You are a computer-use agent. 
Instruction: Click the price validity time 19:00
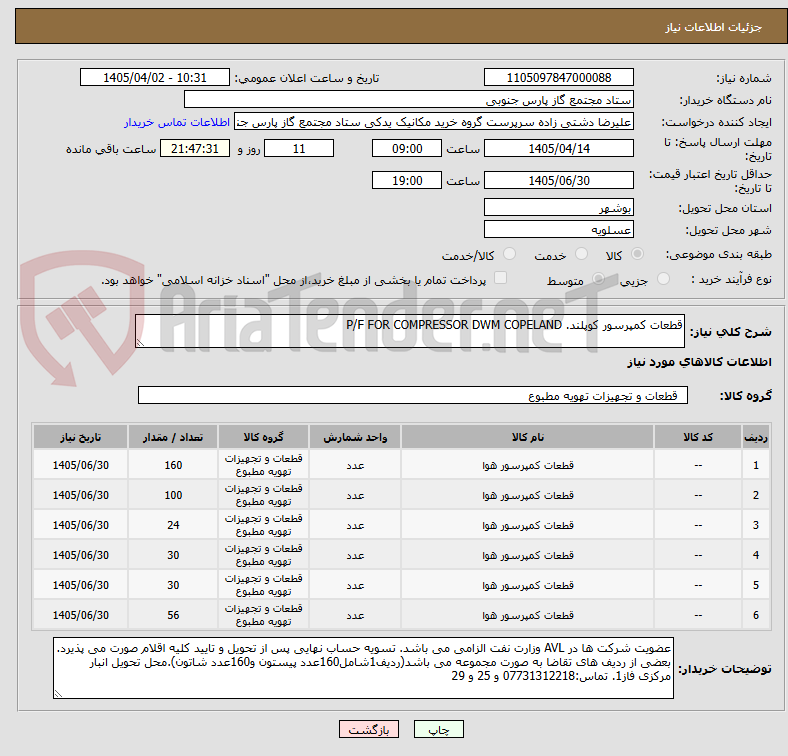pos(407,180)
